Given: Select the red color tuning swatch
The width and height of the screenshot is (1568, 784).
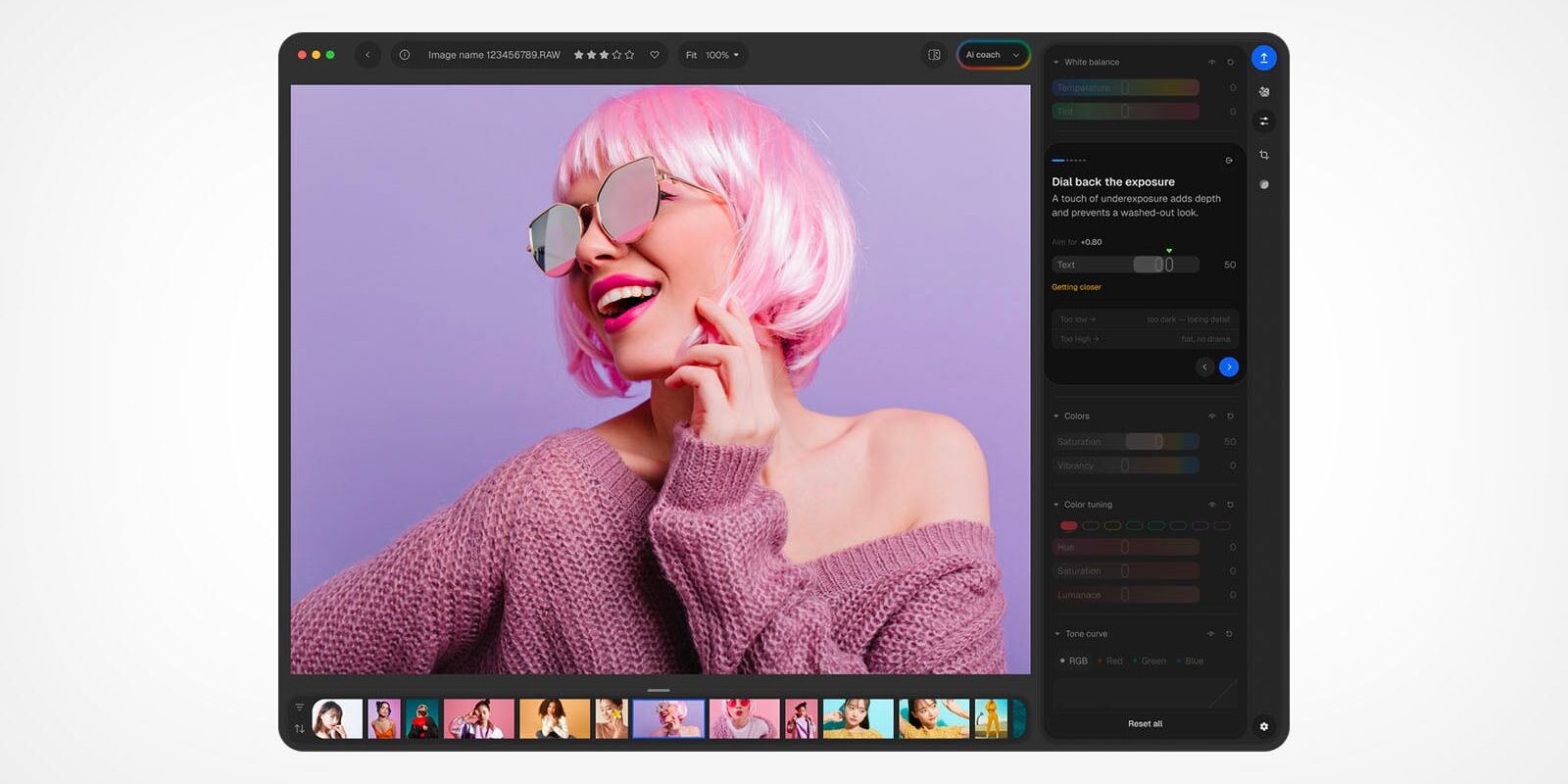Looking at the screenshot, I should (1068, 526).
